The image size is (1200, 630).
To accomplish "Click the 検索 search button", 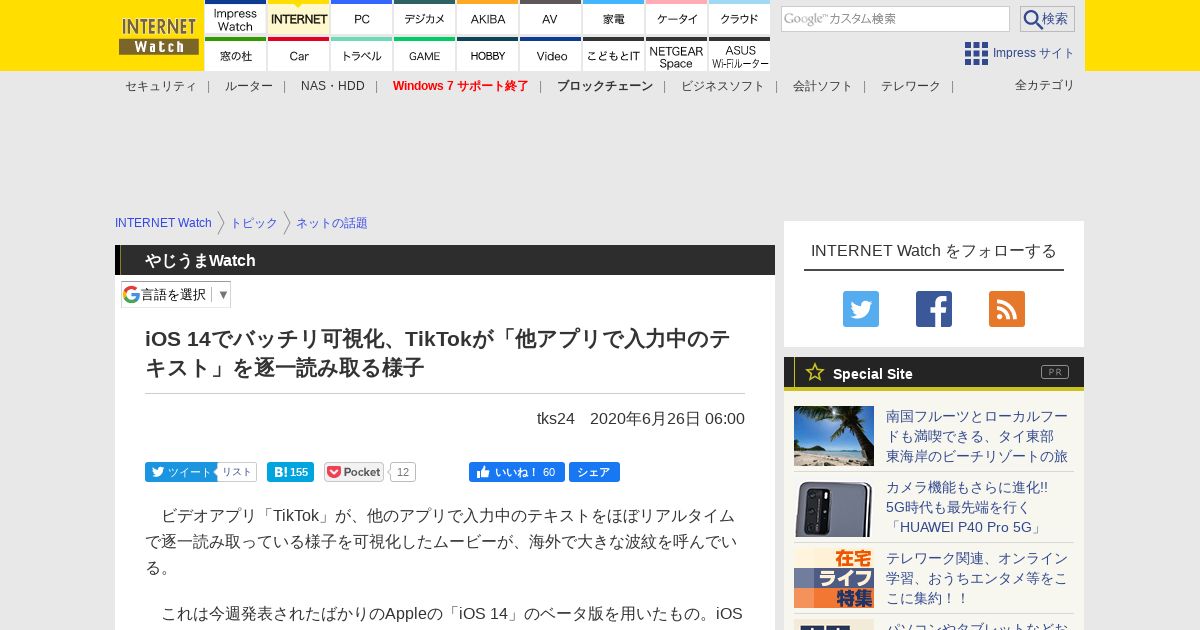I will point(1047,19).
